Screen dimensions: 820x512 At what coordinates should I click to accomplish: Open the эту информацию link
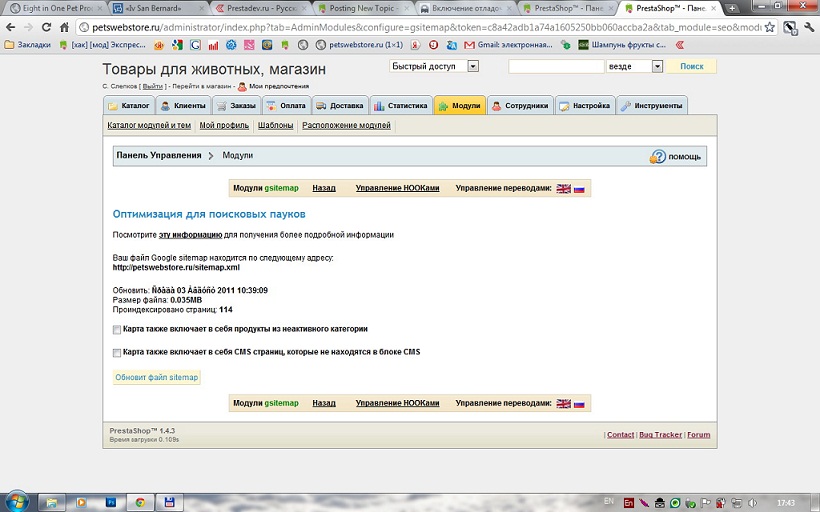pyautogui.click(x=190, y=235)
